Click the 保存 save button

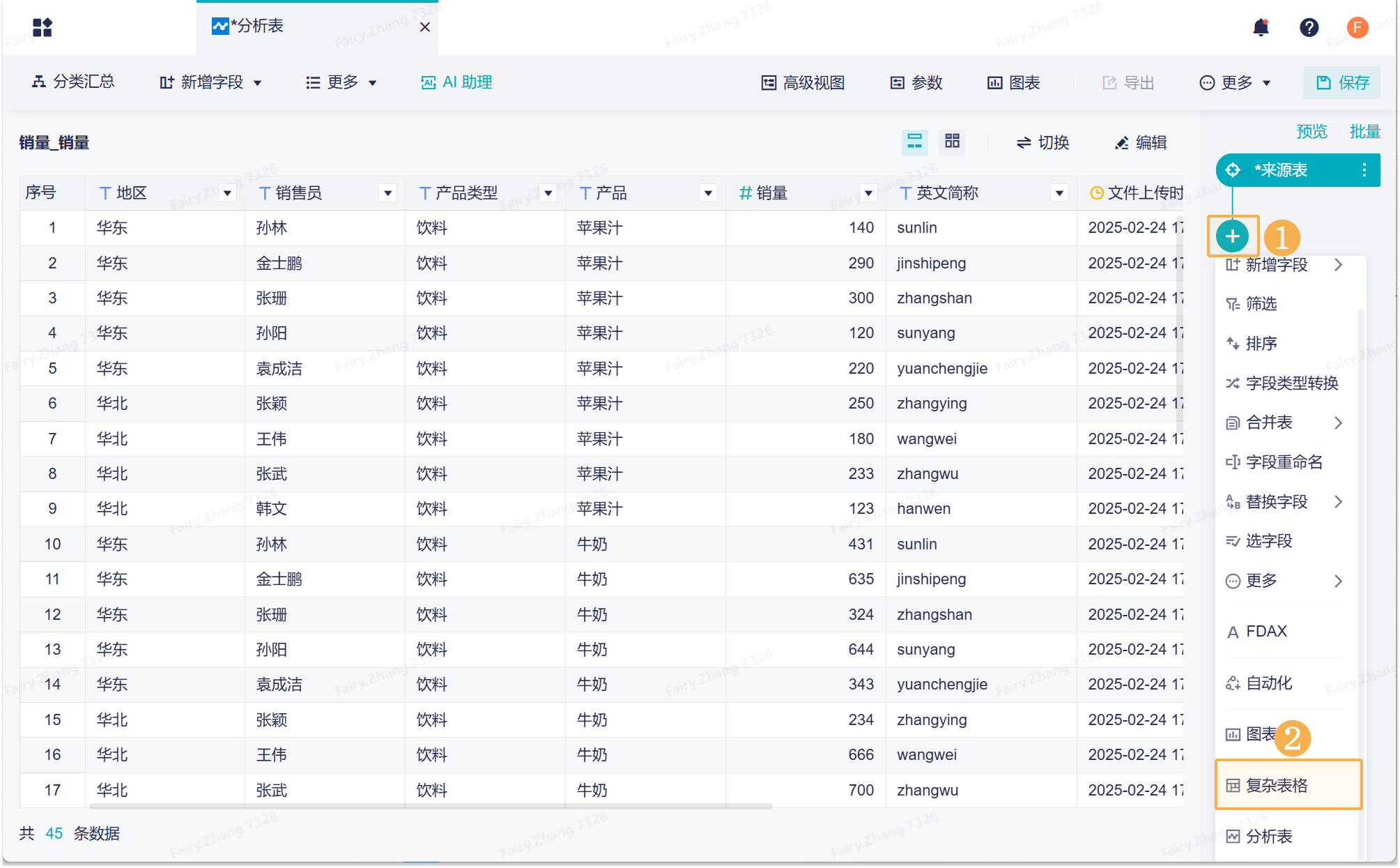pyautogui.click(x=1341, y=83)
